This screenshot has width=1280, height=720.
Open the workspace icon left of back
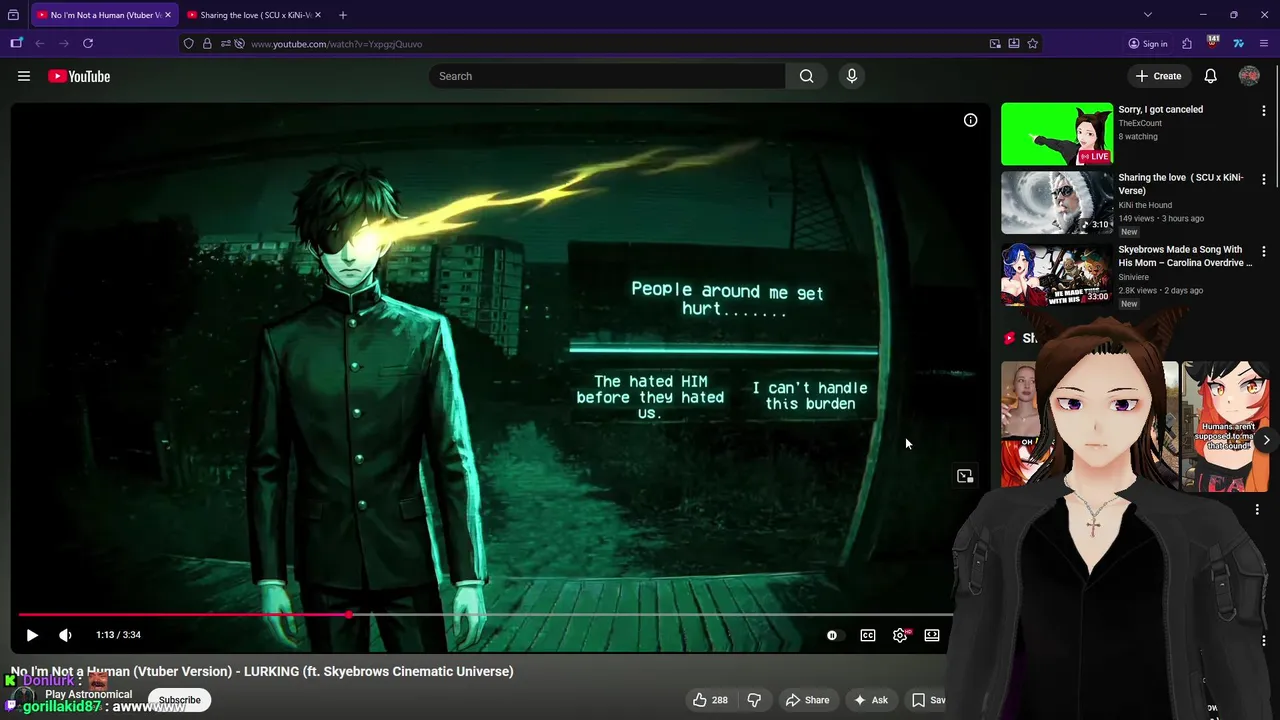point(16,43)
